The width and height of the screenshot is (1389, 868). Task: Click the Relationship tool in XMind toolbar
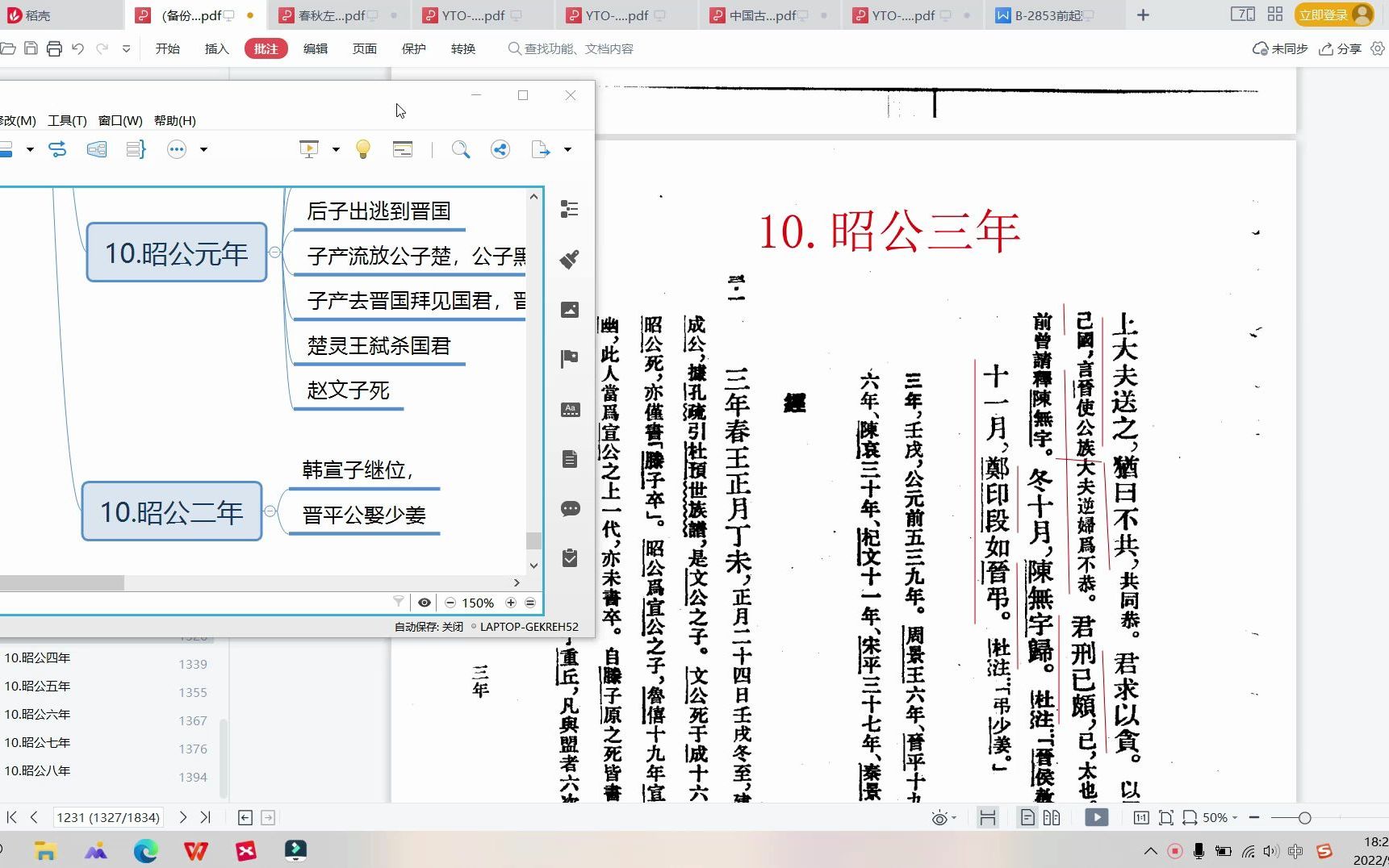click(x=57, y=149)
